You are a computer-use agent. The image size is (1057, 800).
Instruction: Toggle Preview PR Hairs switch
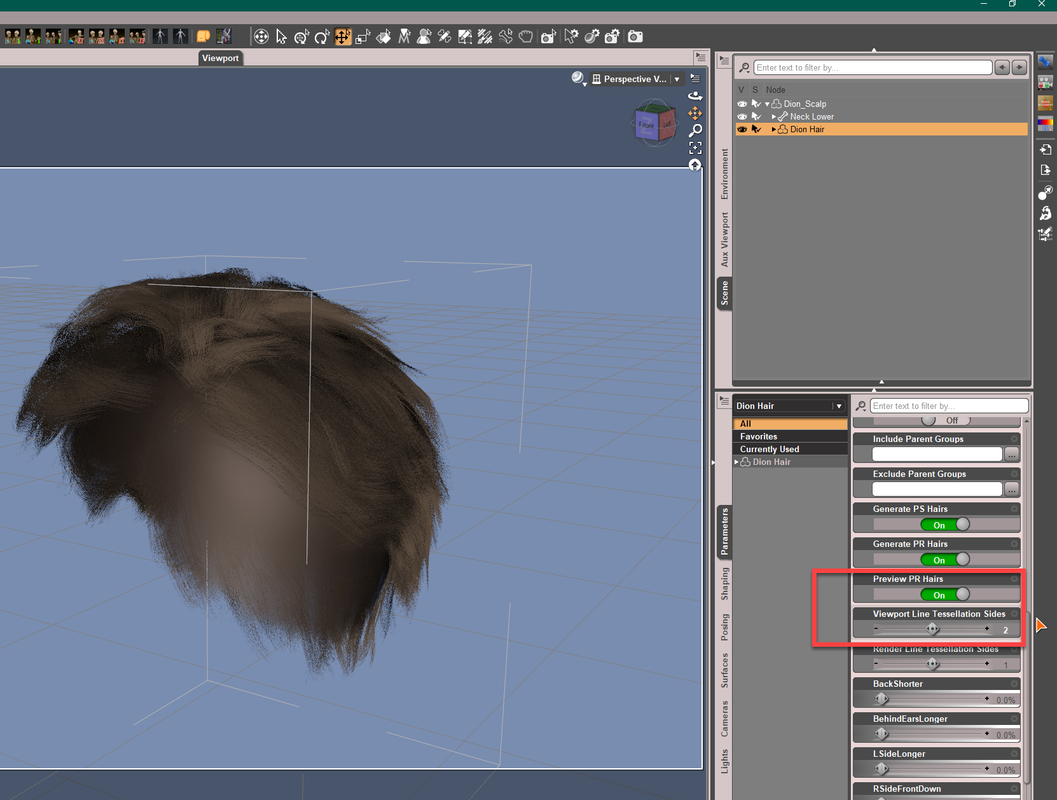pos(946,595)
